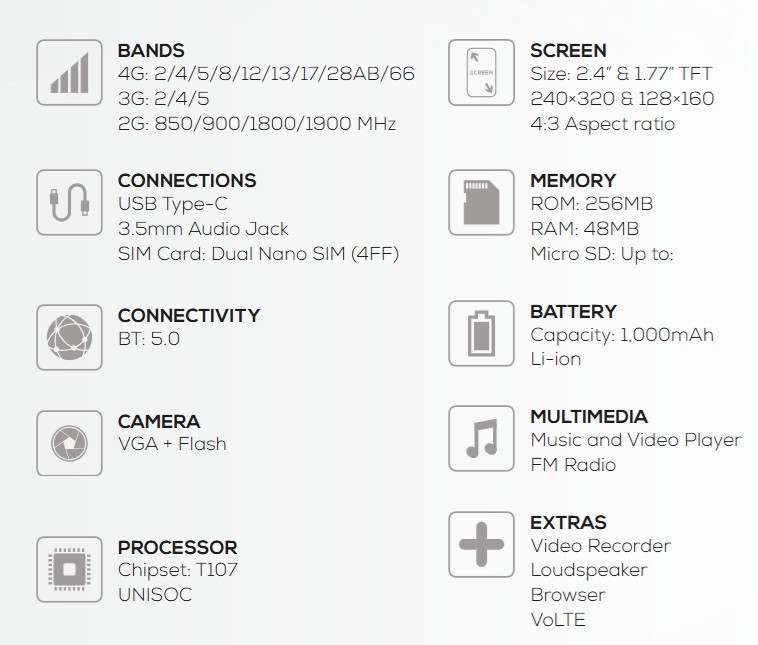Click the PROCESSOR heading
This screenshot has width=758, height=645.
177,548
